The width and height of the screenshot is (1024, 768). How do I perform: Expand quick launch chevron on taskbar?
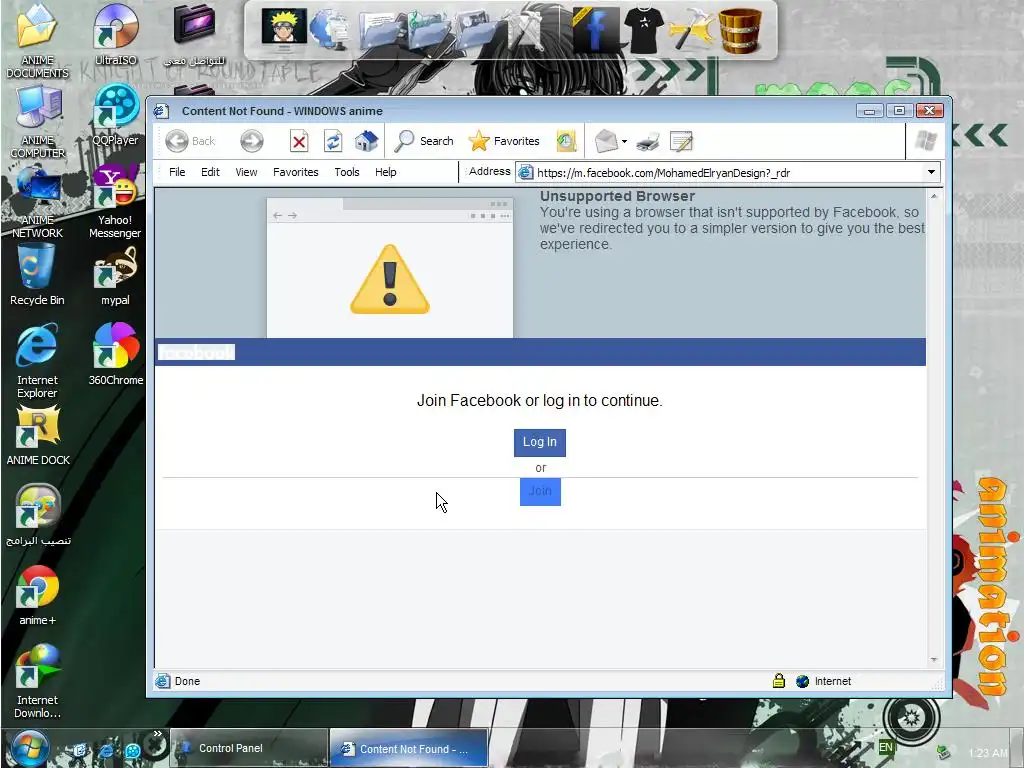pyautogui.click(x=157, y=734)
